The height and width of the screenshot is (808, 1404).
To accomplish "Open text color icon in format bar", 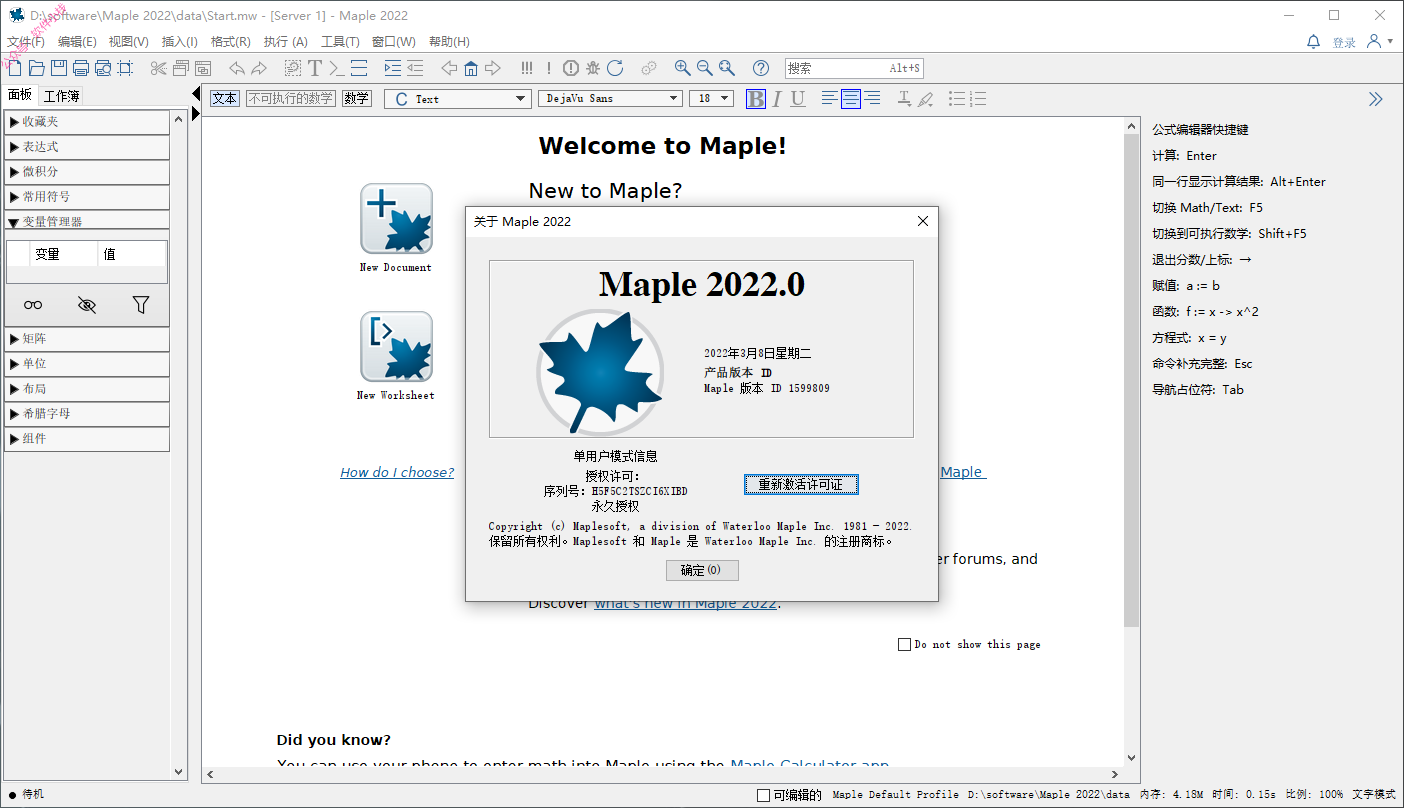I will (904, 98).
